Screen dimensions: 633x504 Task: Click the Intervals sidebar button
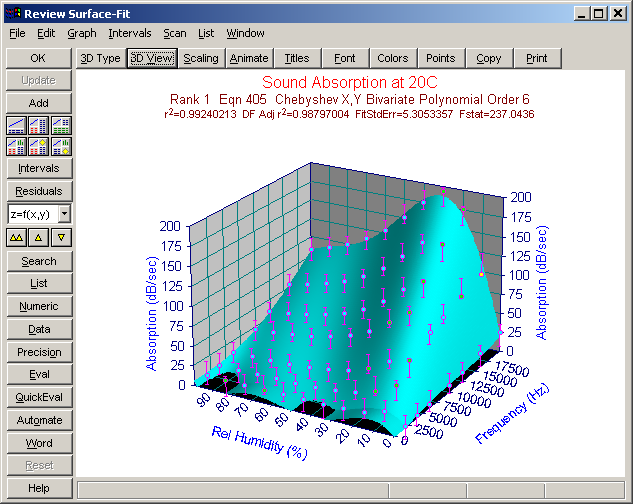[x=39, y=168]
